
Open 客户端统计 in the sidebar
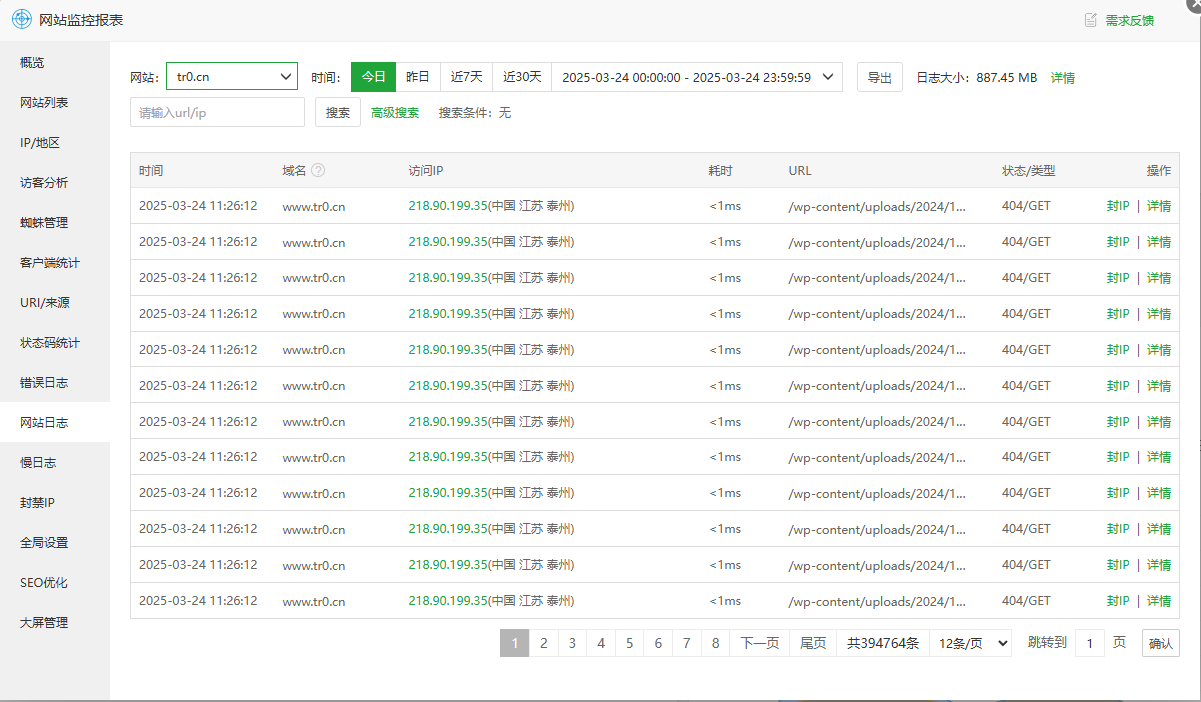(55, 263)
